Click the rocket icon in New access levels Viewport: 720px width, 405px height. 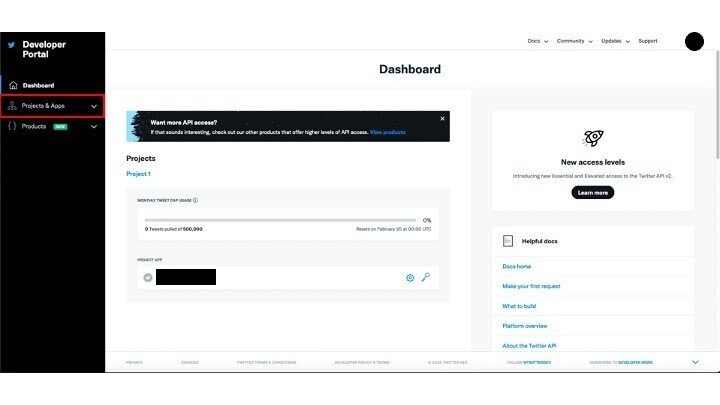pos(593,138)
